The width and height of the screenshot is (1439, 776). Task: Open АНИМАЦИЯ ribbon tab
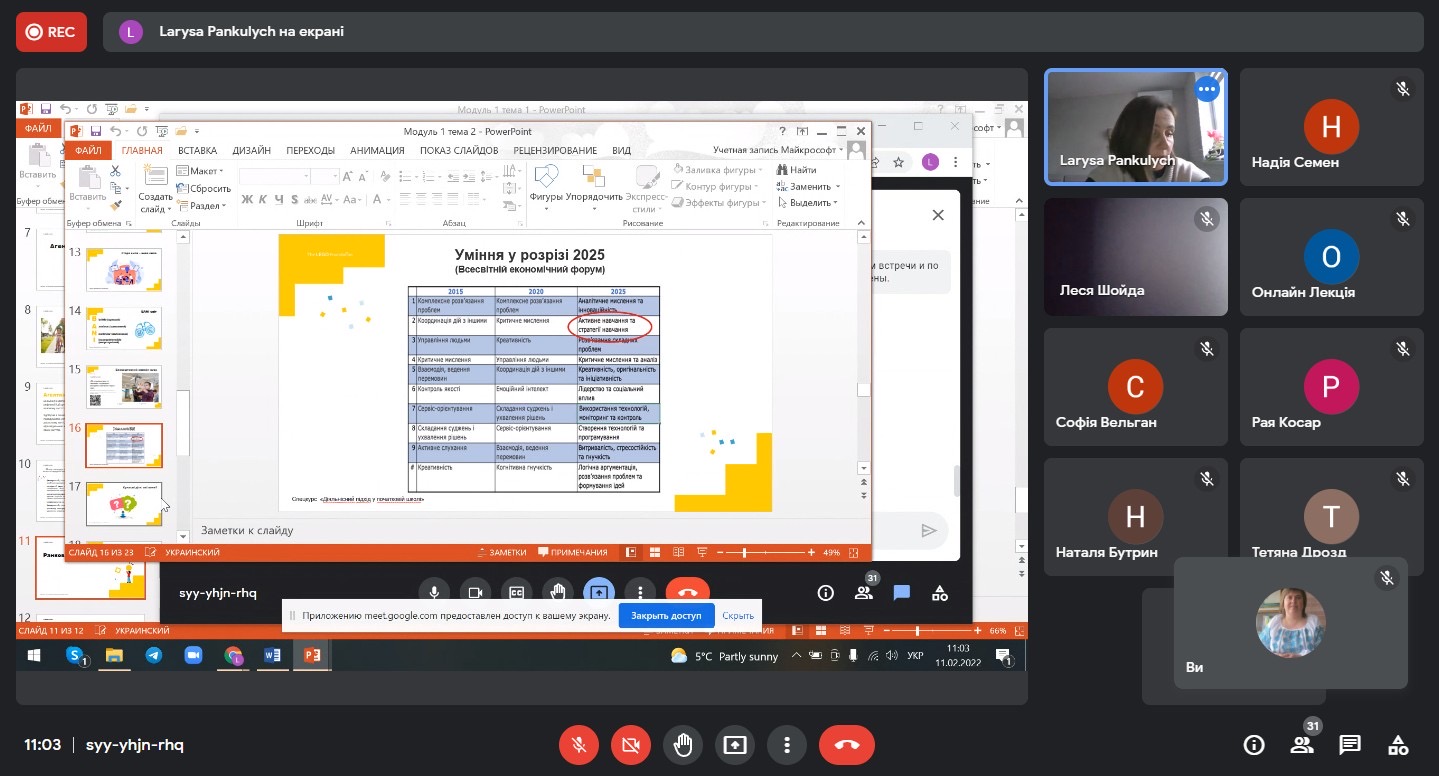(x=377, y=151)
